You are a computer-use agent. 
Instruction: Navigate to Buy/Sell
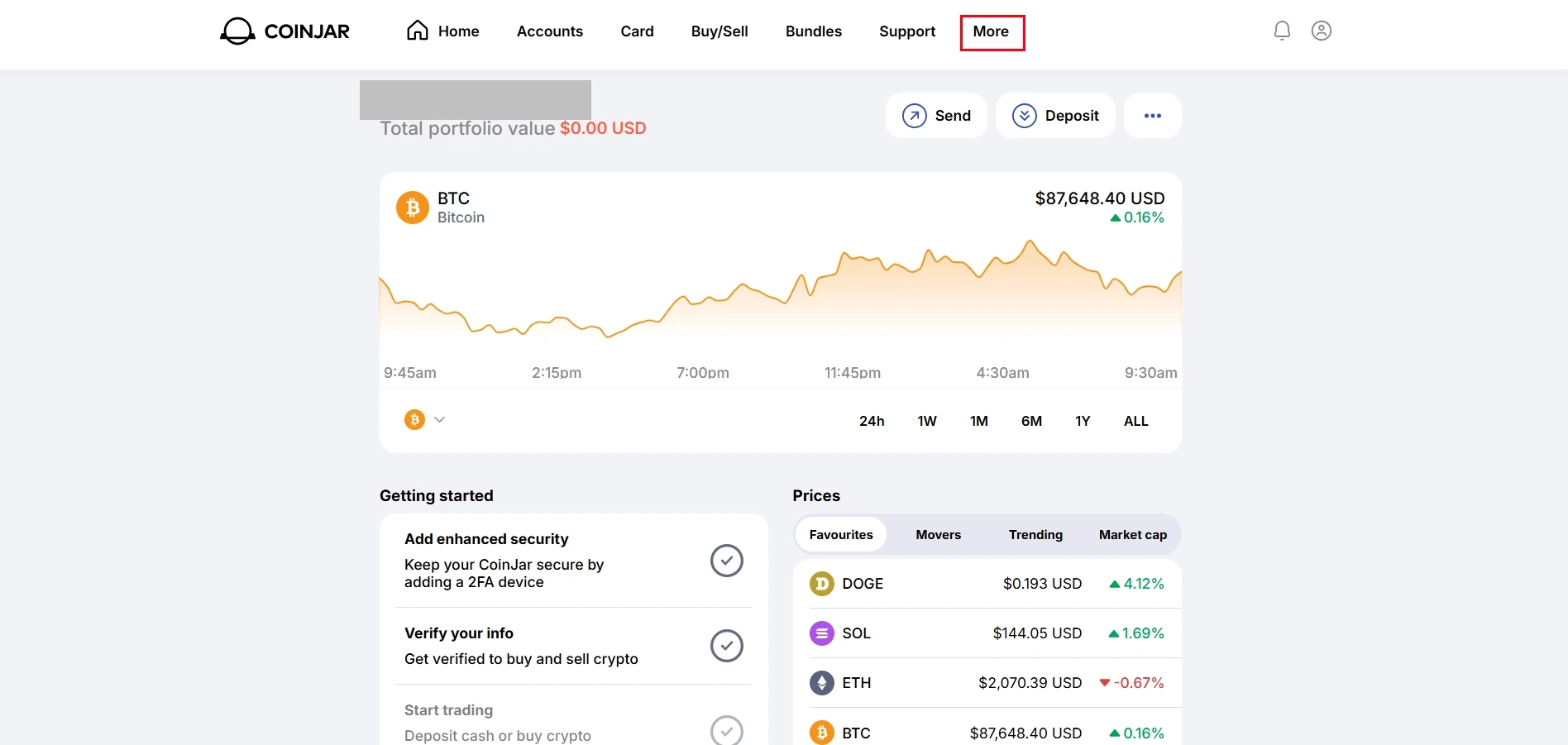(719, 31)
